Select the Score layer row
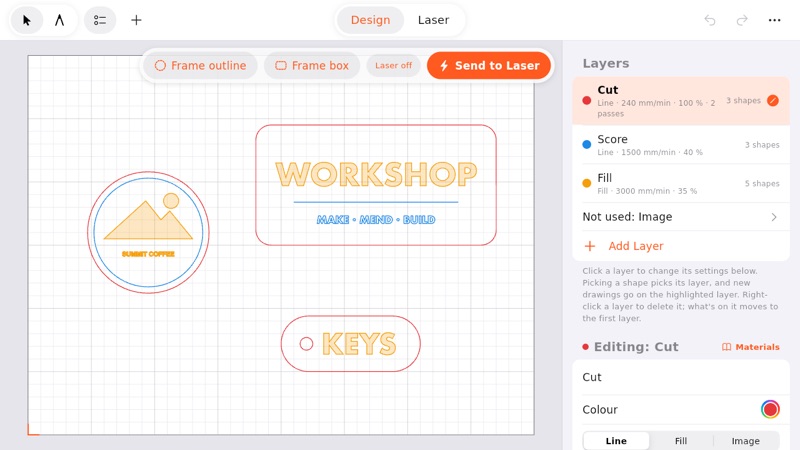Image resolution: width=800 pixels, height=450 pixels. pyautogui.click(x=681, y=145)
